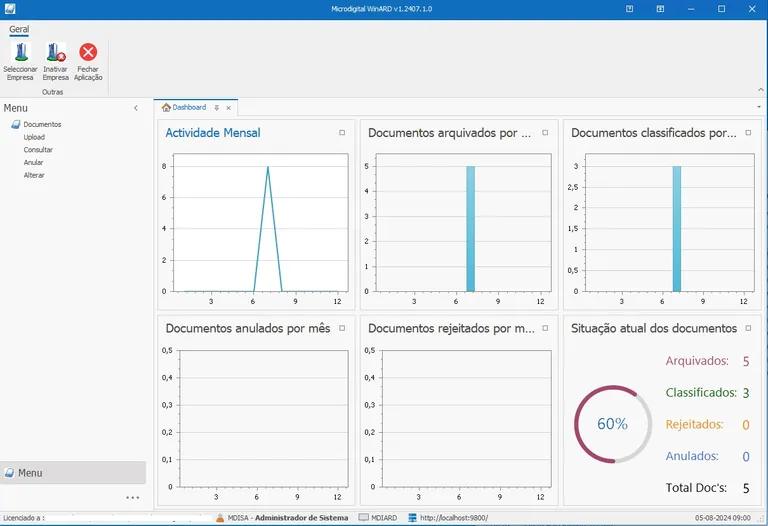The height and width of the screenshot is (526, 768).
Task: Open the Geral ribbon tab
Action: [x=19, y=29]
